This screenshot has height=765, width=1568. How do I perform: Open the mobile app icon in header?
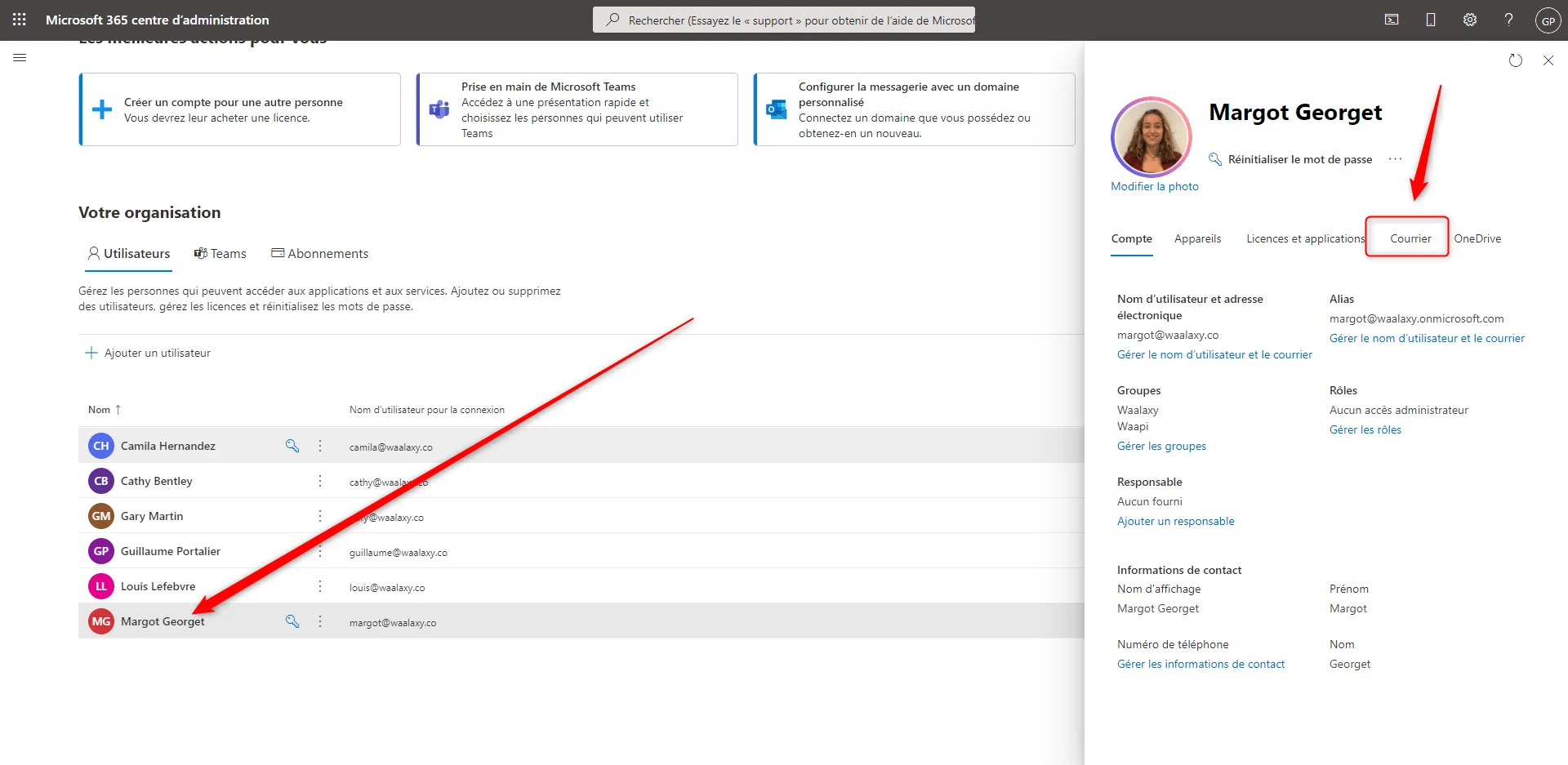pyautogui.click(x=1431, y=20)
